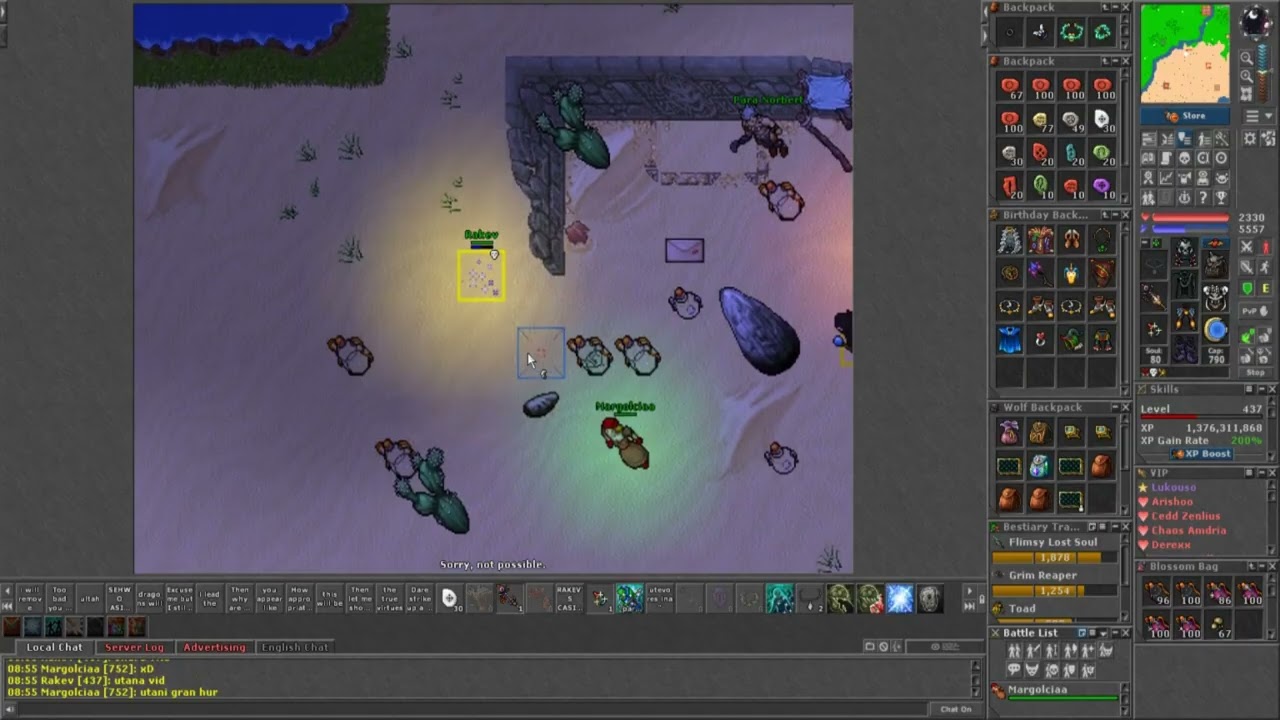Toggle the yellow E expert mode button
This screenshot has height=720, width=1280.
pos(1265,288)
